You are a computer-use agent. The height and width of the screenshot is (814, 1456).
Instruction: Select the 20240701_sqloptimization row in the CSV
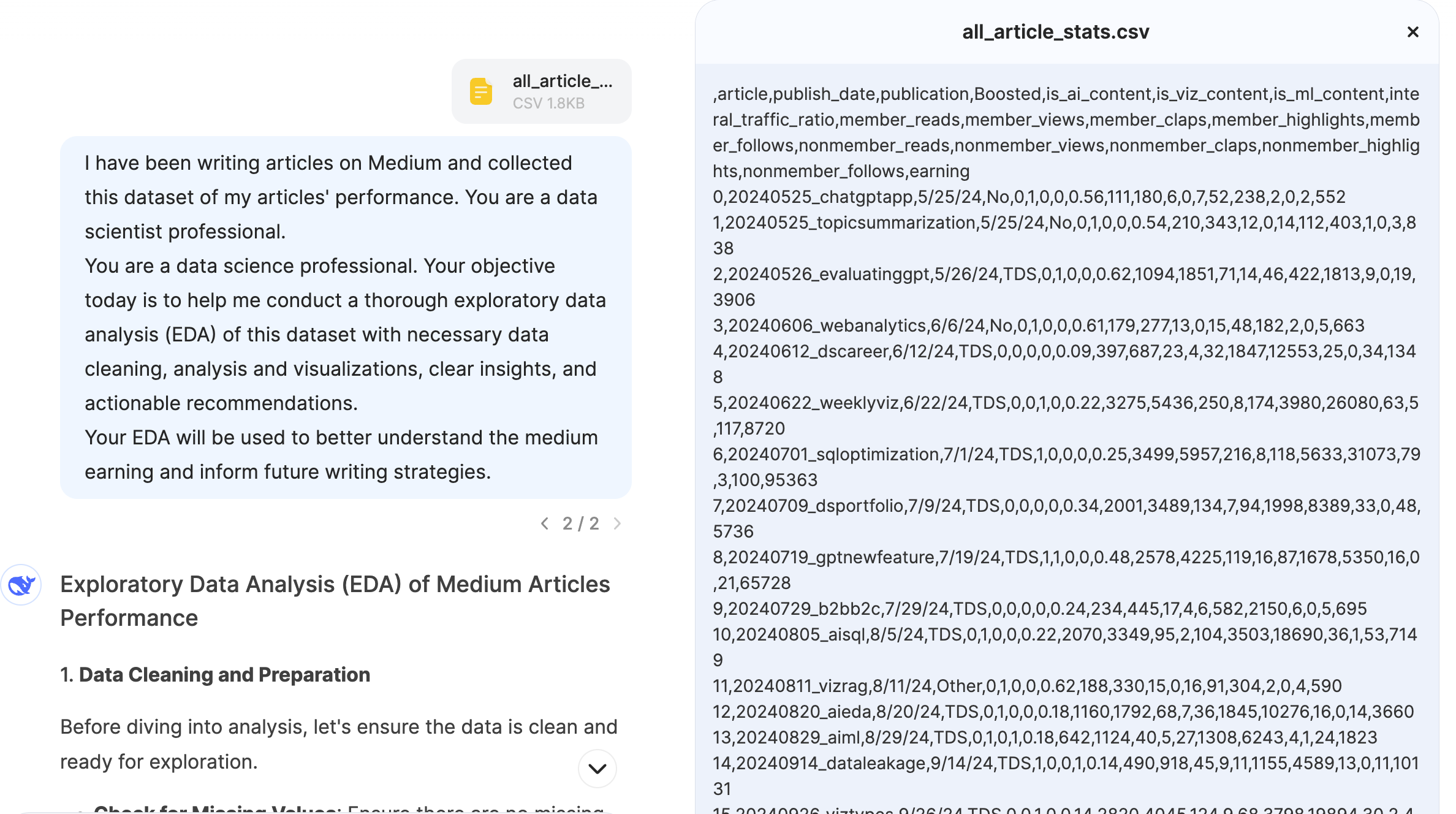tap(1066, 455)
